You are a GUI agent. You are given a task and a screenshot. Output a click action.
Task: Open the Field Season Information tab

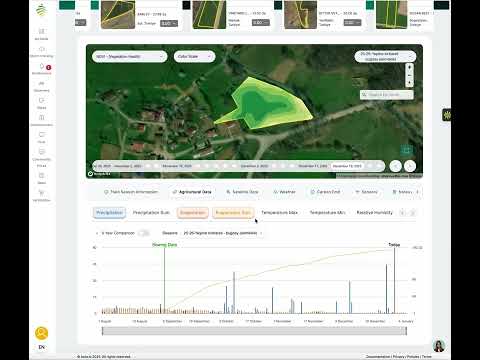131,192
